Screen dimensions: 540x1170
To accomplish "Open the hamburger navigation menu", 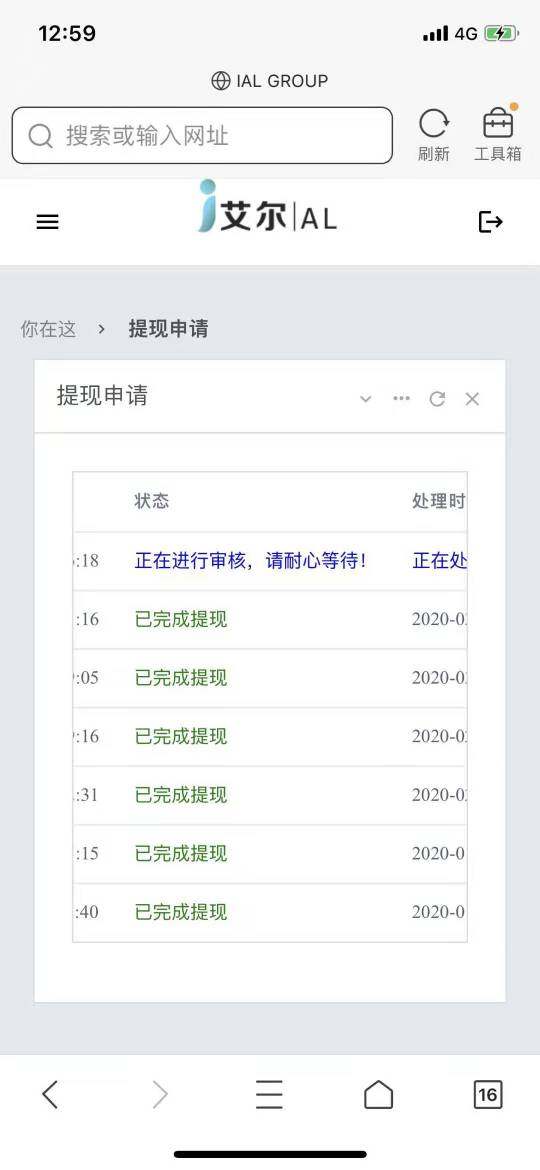I will pos(47,222).
